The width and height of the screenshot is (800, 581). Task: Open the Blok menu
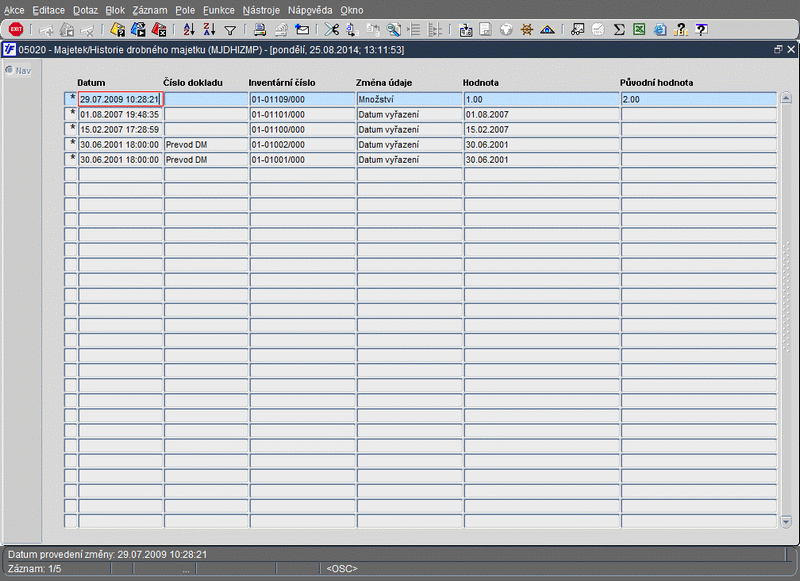115,10
